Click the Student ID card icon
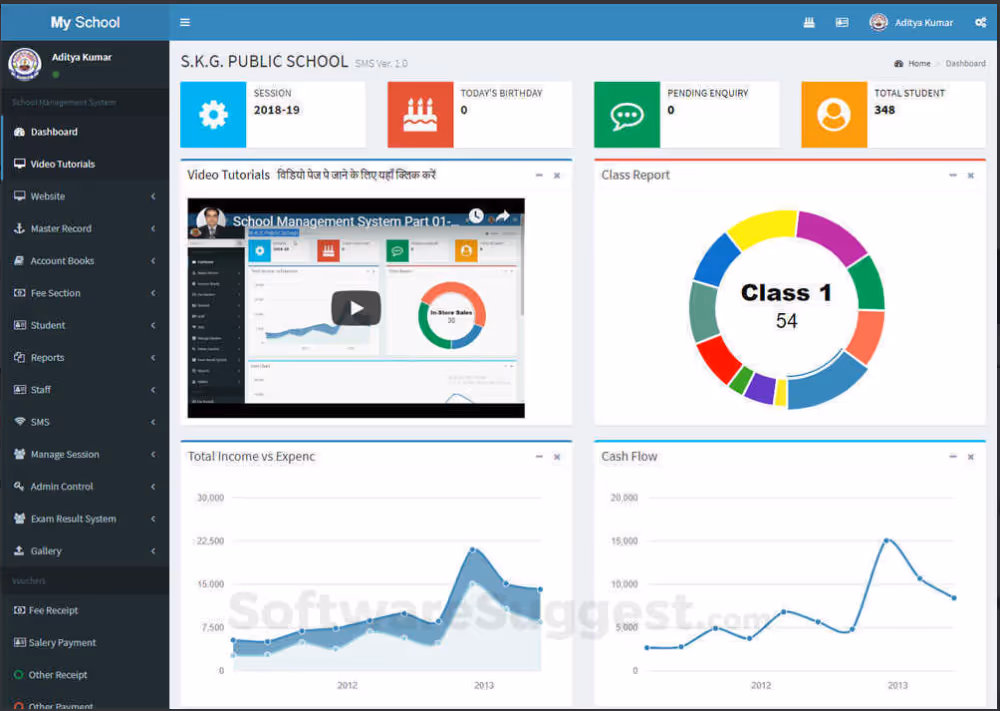Viewport: 1000px width, 711px height. (x=20, y=325)
